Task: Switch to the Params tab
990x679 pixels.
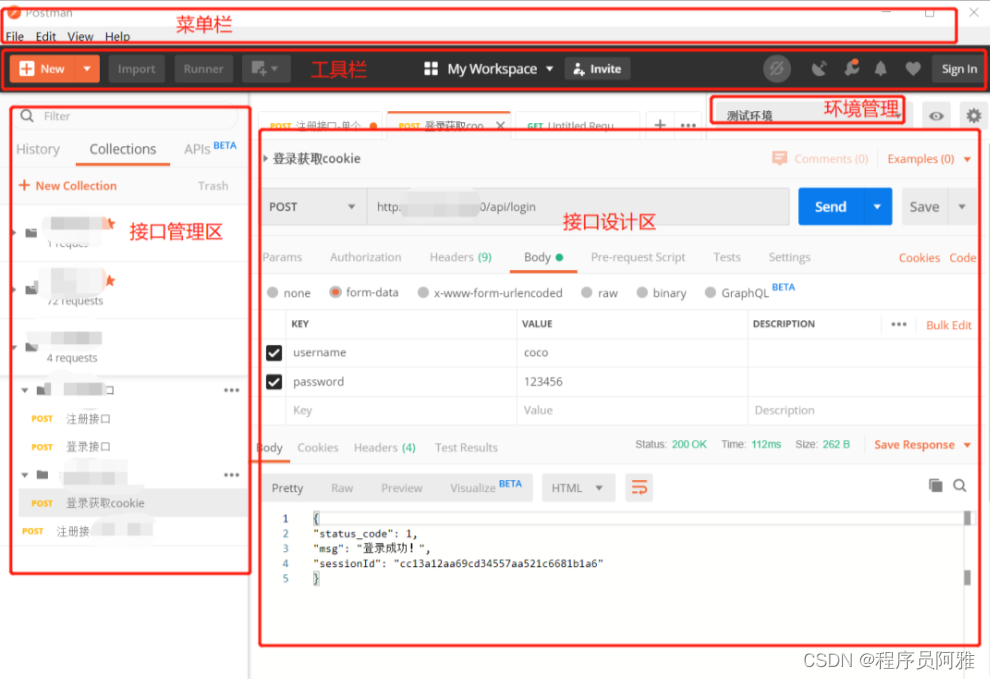Action: 282,257
